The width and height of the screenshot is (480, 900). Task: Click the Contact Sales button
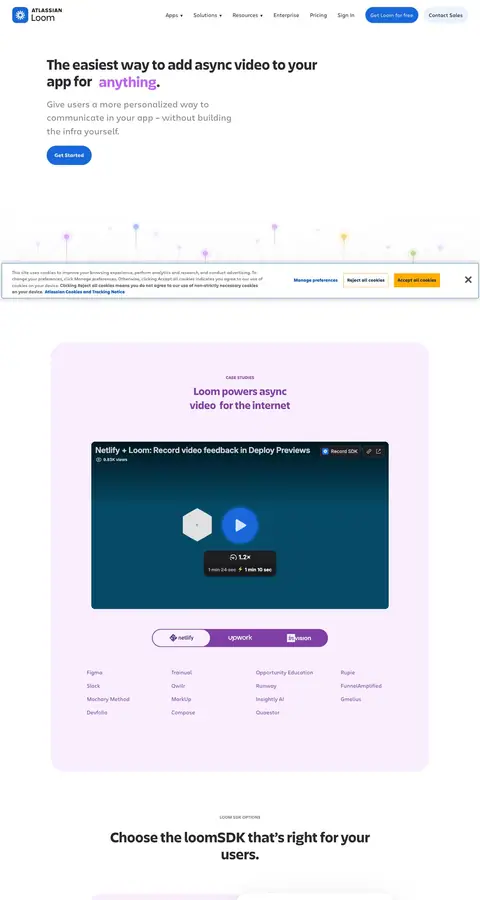pyautogui.click(x=446, y=15)
